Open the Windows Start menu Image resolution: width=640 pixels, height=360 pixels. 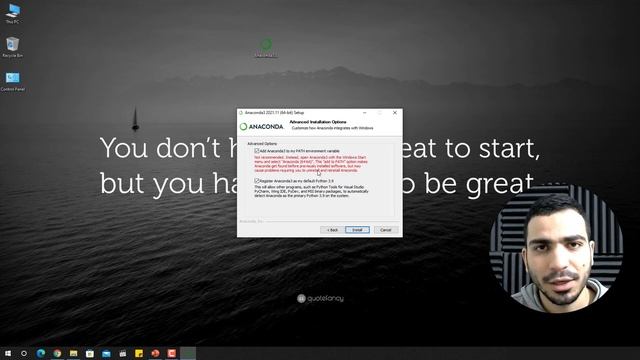click(x=8, y=353)
